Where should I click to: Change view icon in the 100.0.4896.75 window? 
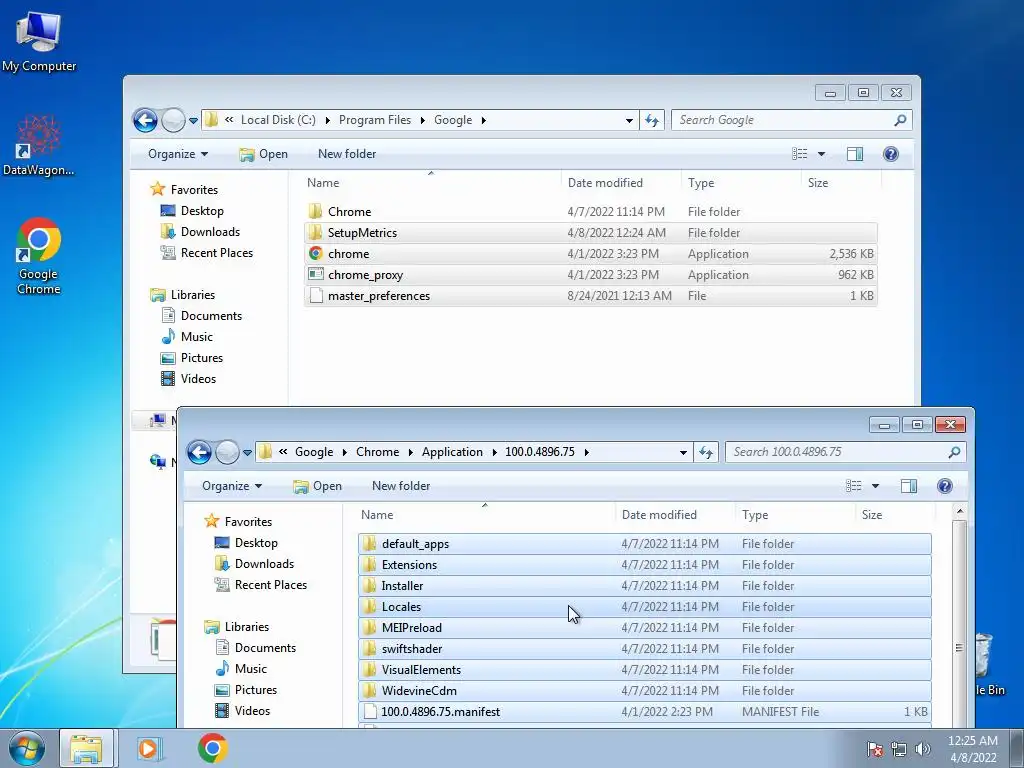(x=854, y=486)
